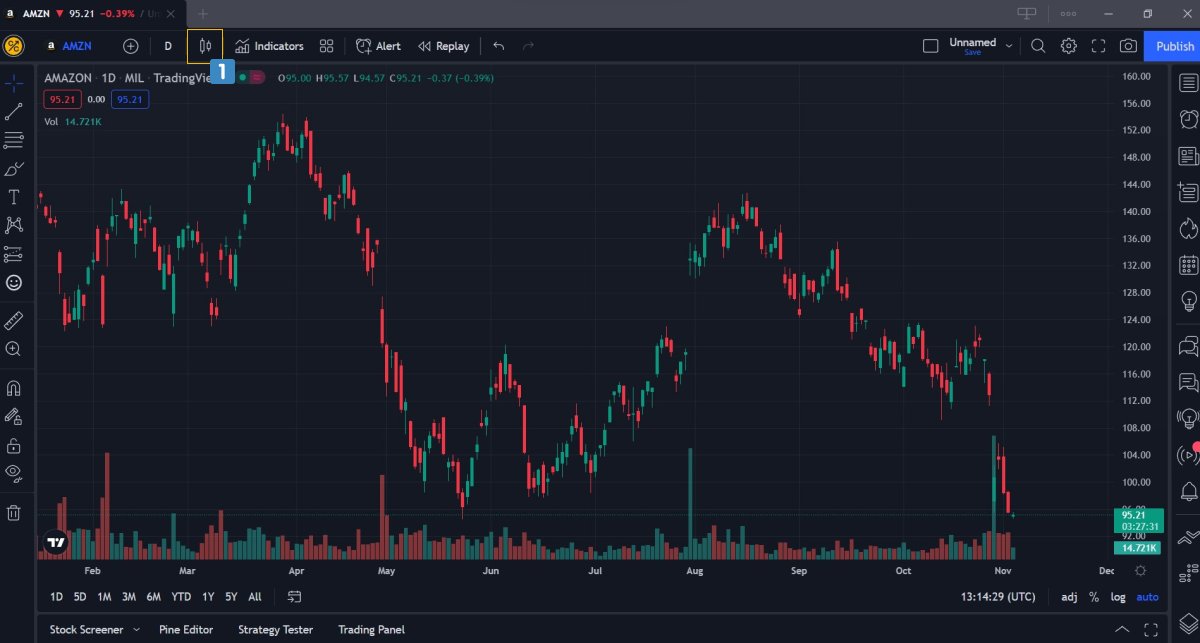Open Unnamed layout dropdown arrow
1200x643 pixels.
click(x=1008, y=46)
